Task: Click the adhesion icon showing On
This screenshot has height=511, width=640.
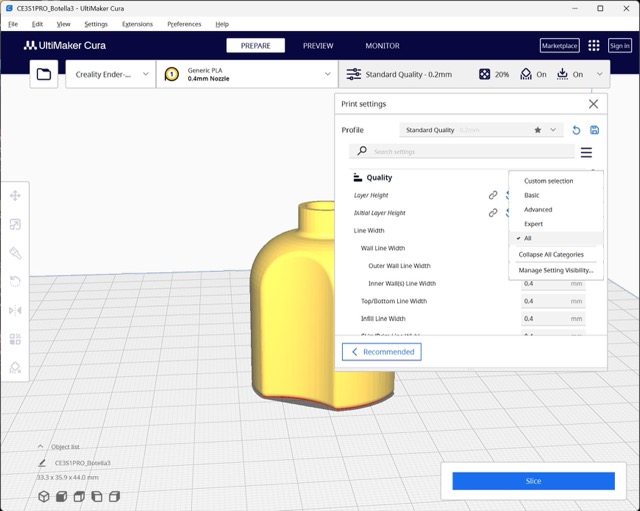Action: click(562, 74)
